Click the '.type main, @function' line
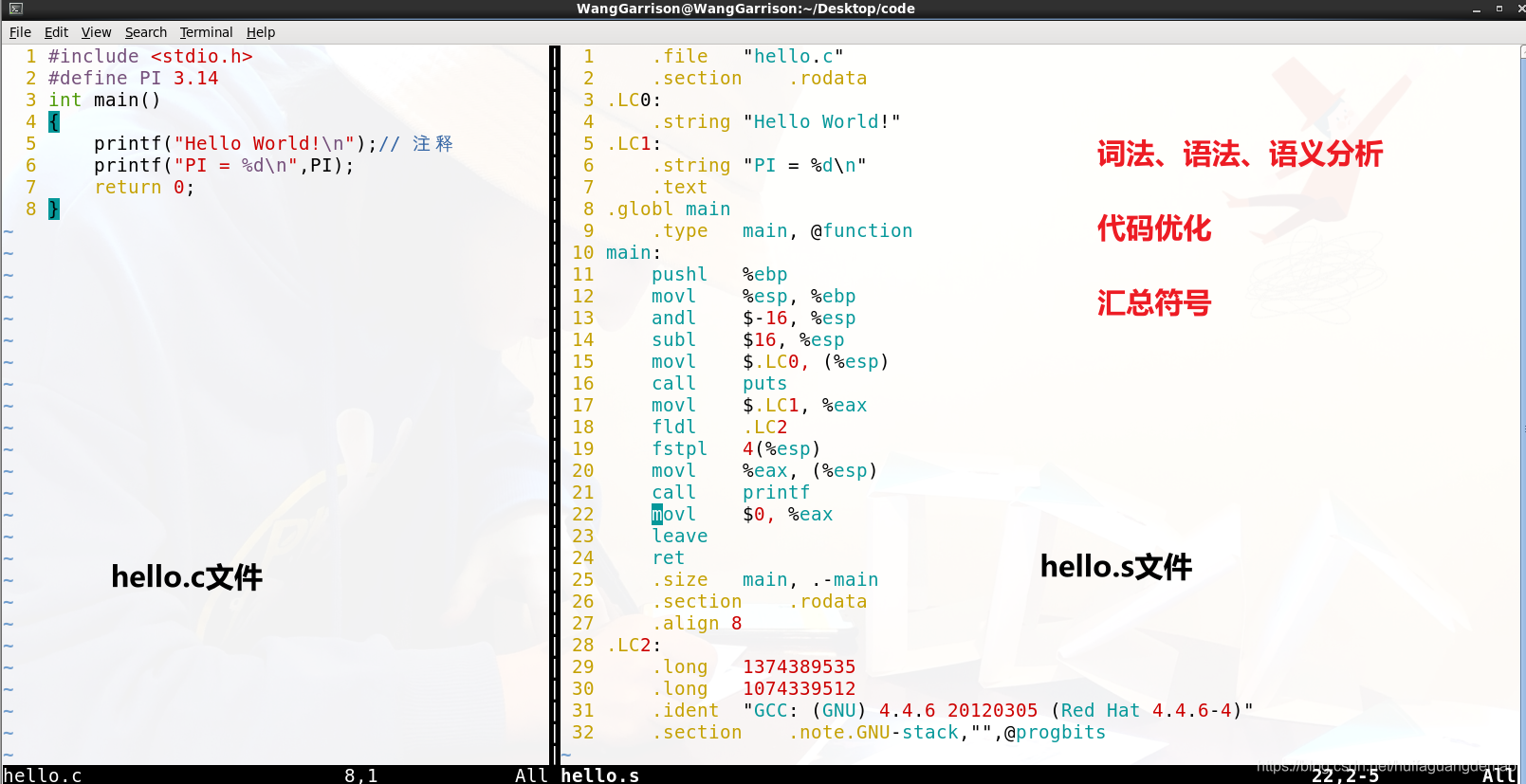The width and height of the screenshot is (1526, 784). [x=781, y=230]
